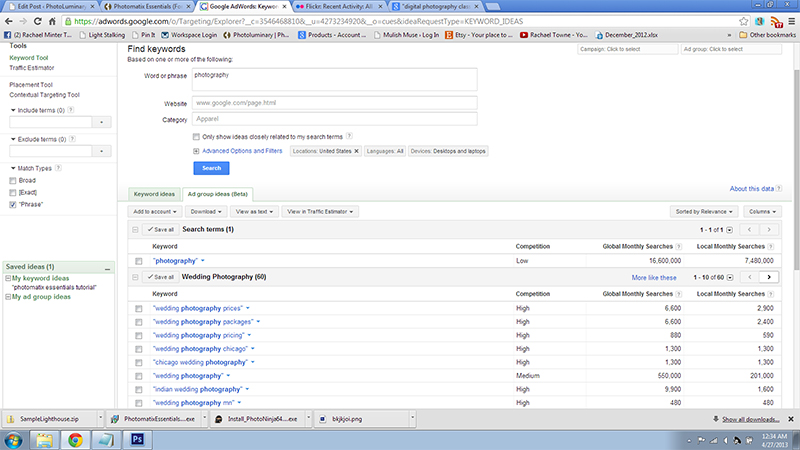This screenshot has height=450, width=800.
Task: Open the Etsy bookmark
Action: (479, 35)
